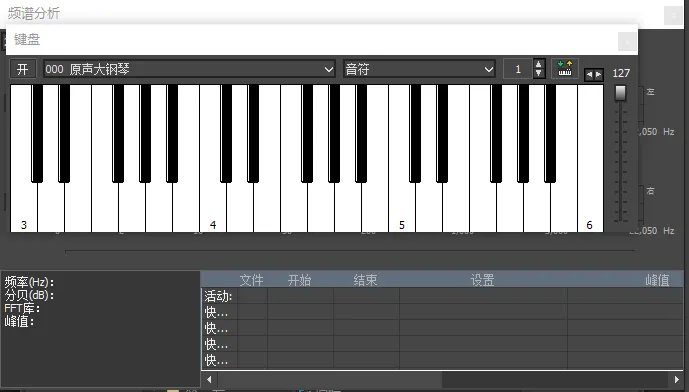
Task: Shift keyboard octave left with arrow icon
Action: click(x=589, y=75)
